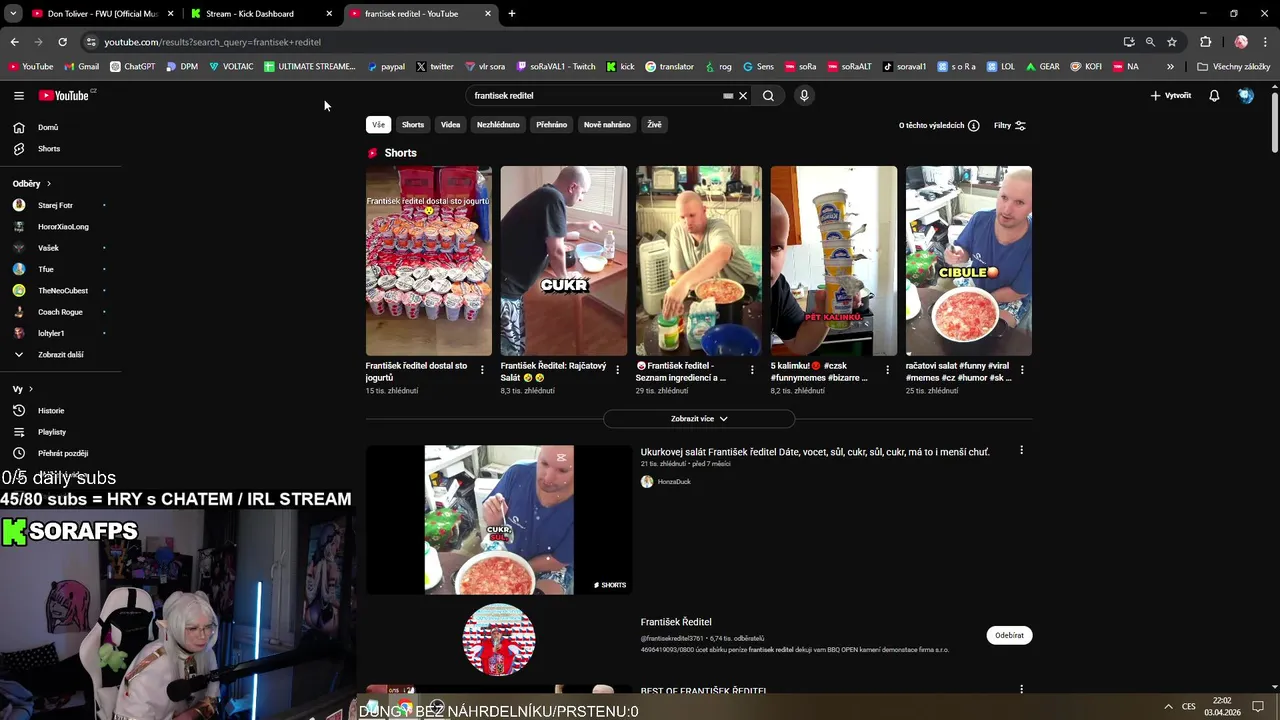The height and width of the screenshot is (720, 1280).
Task: Click the search magnifier button
Action: (x=768, y=96)
